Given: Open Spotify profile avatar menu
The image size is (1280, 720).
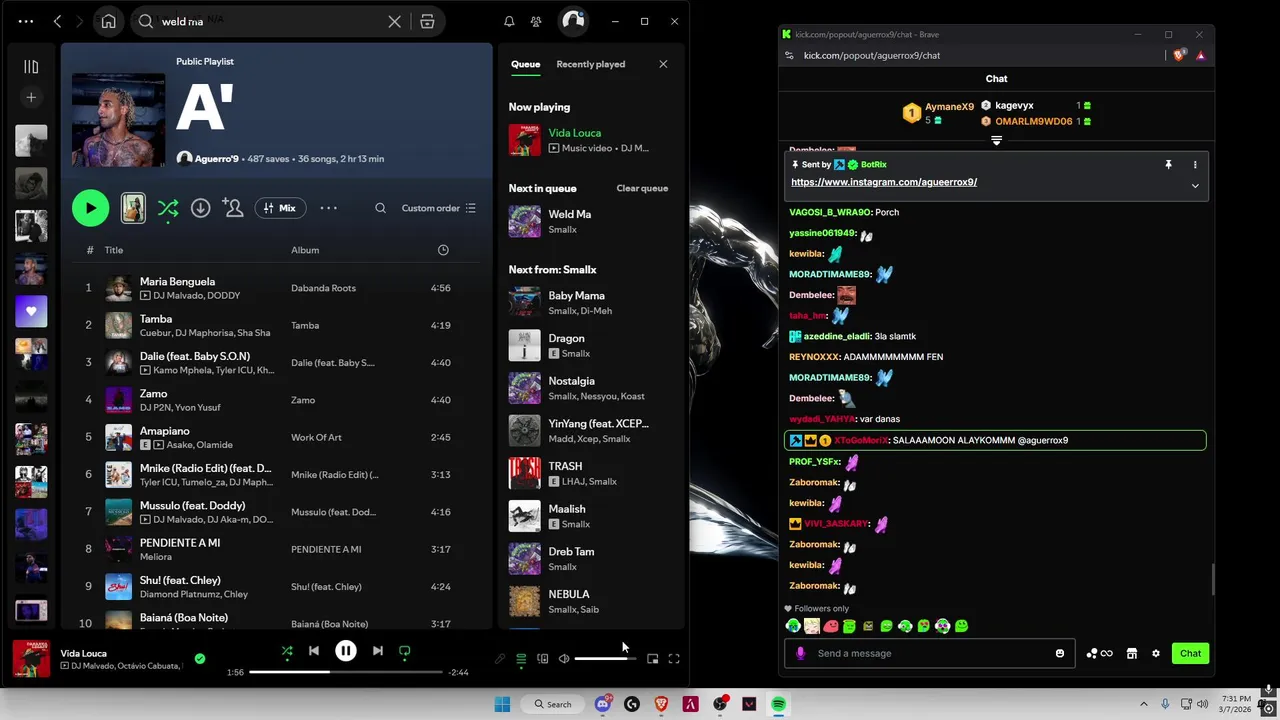Looking at the screenshot, I should point(572,21).
